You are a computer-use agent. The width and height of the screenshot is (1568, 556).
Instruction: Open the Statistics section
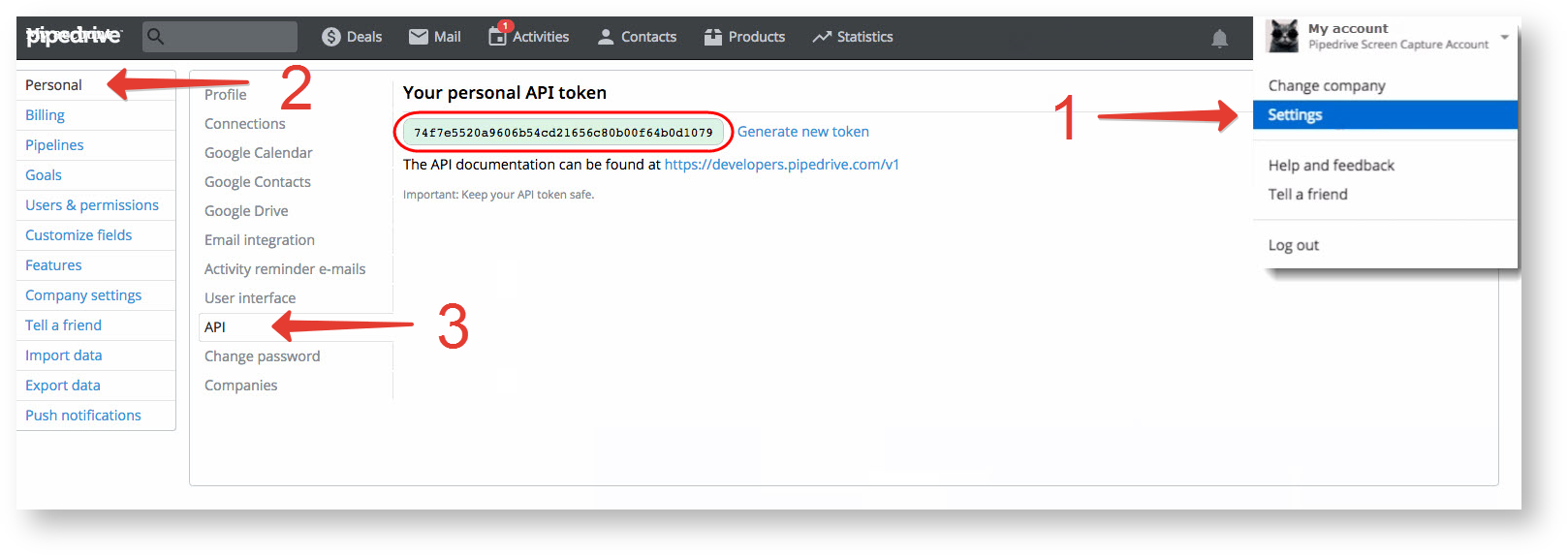point(853,37)
